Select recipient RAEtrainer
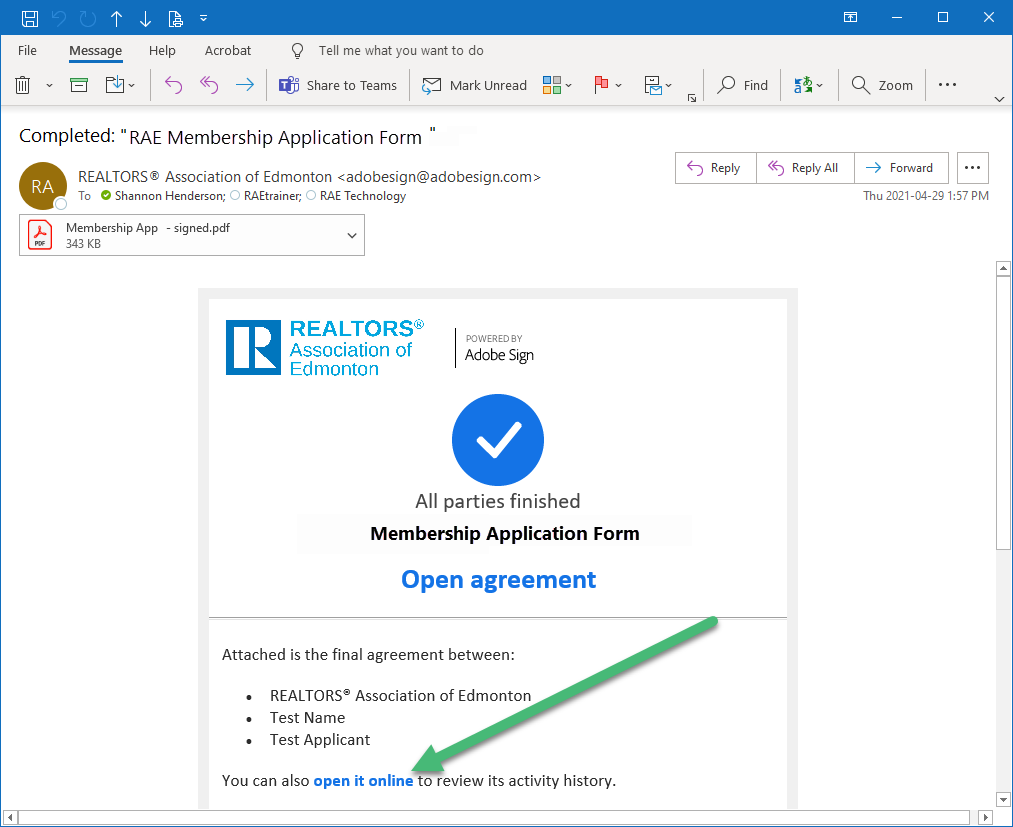The width and height of the screenshot is (1013, 827). coord(273,196)
